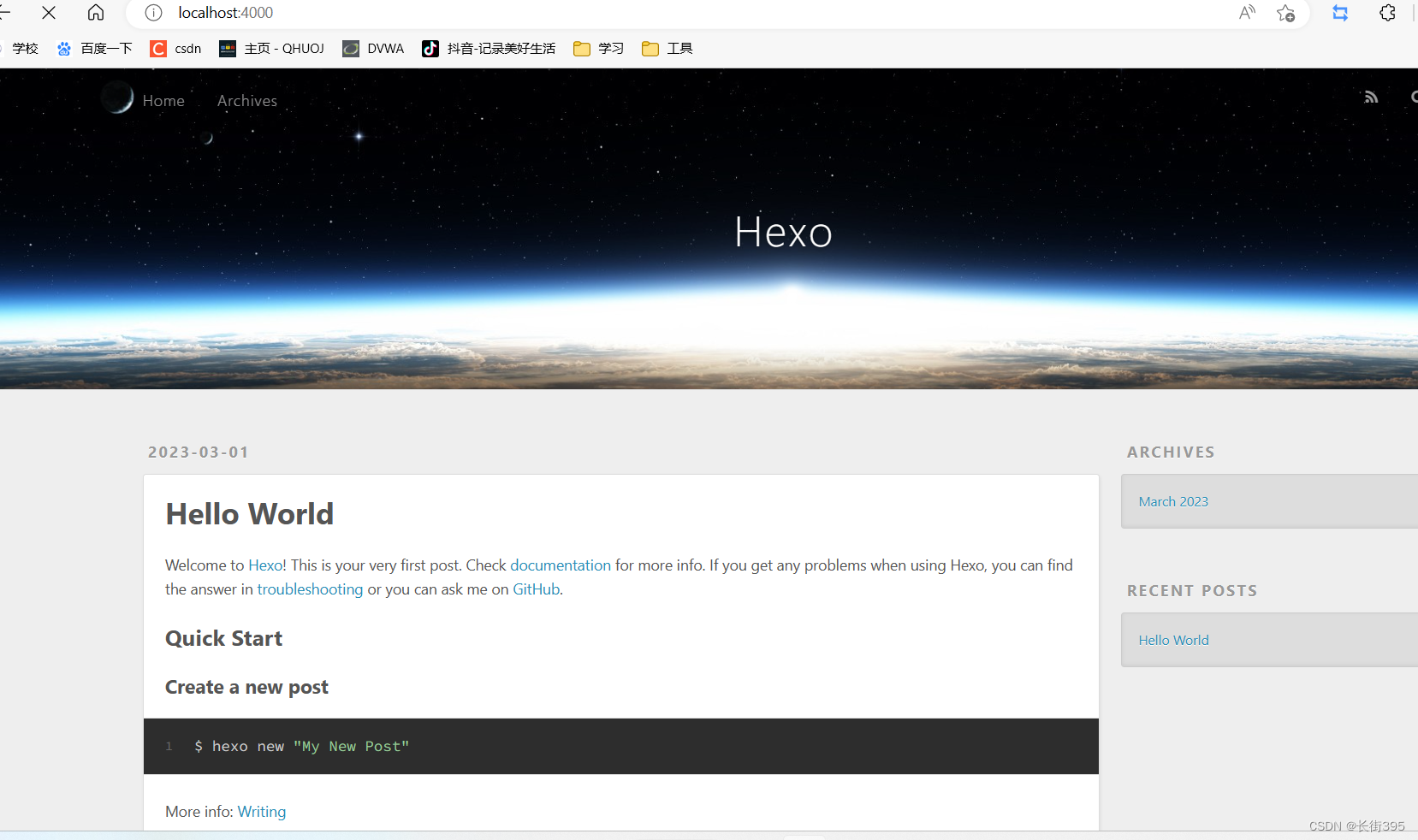Add this page to favorites star icon

tap(1285, 13)
